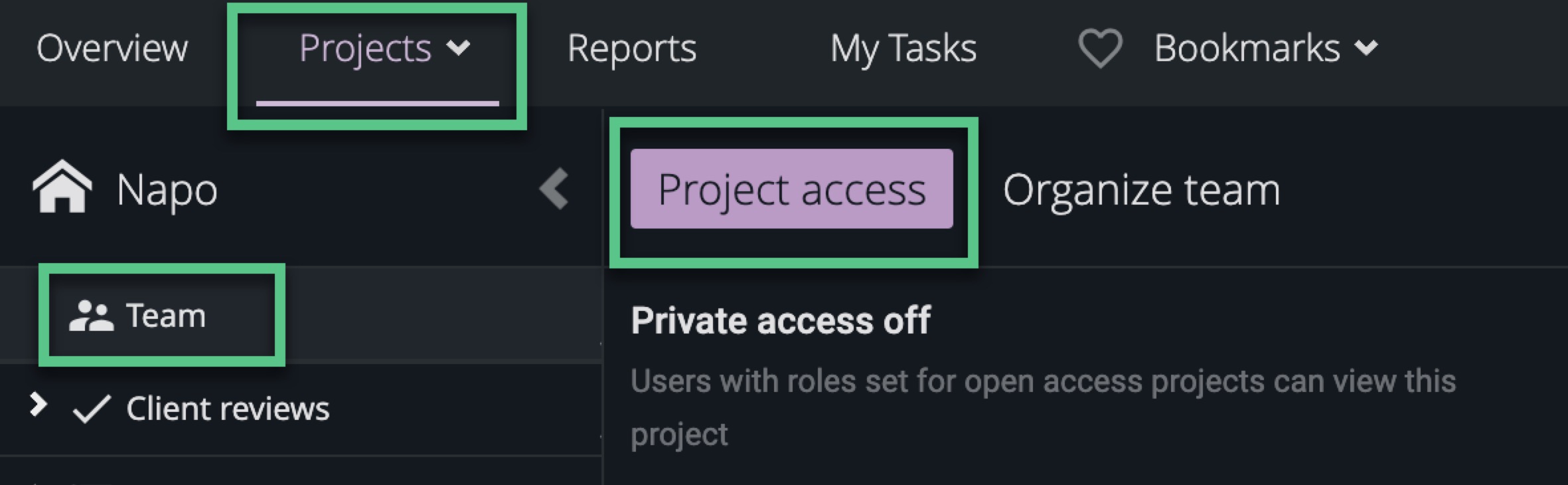Open the Projects dropdown chevron

(x=458, y=48)
